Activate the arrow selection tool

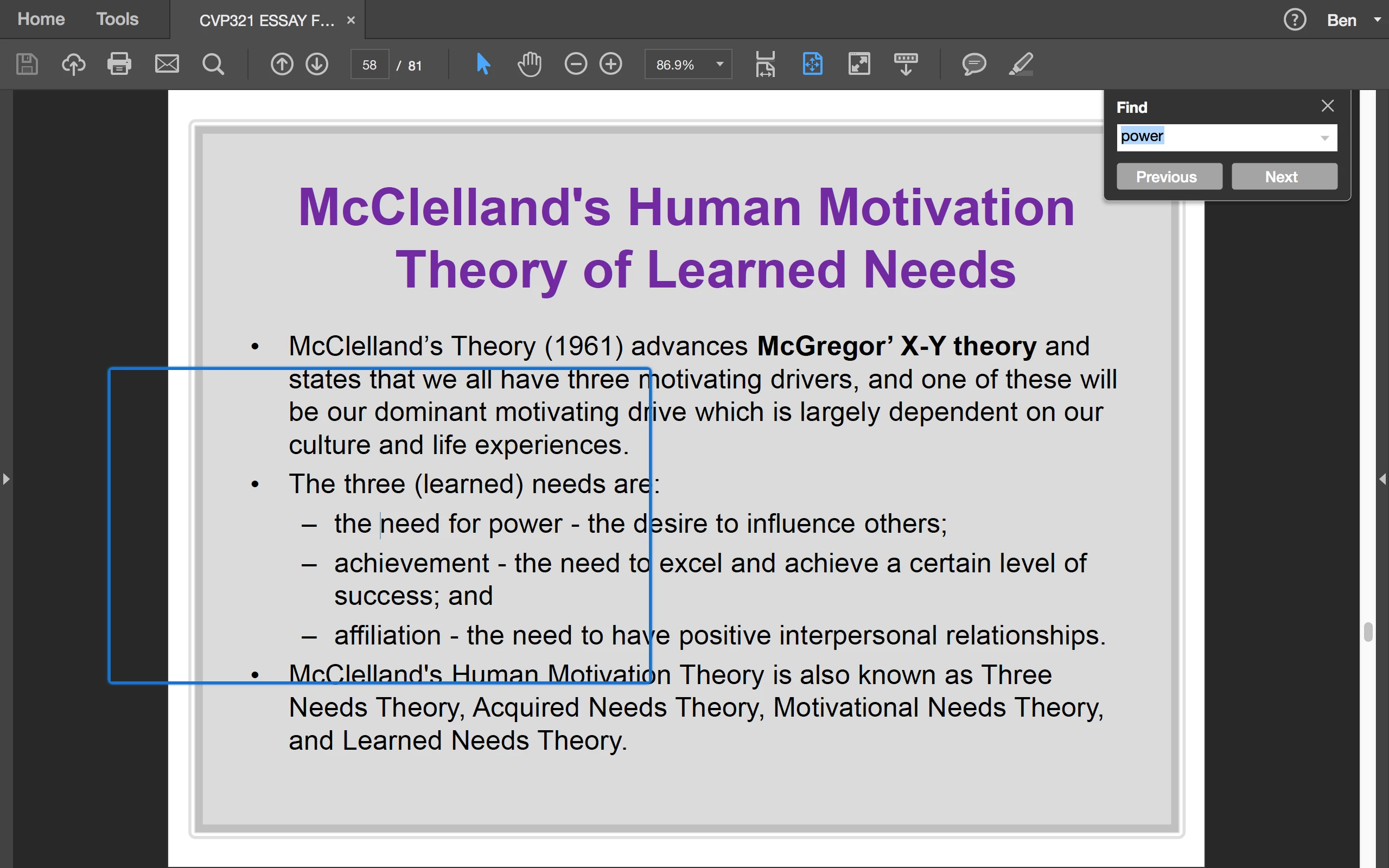pos(483,63)
